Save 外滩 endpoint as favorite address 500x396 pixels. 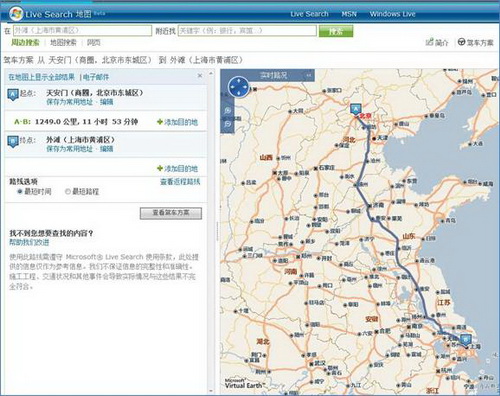[x=69, y=149]
